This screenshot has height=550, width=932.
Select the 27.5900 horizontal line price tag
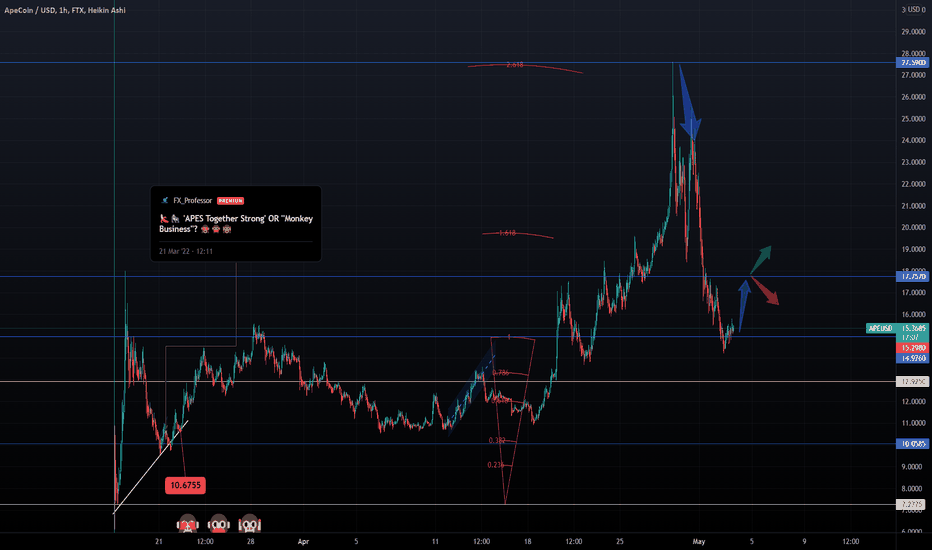point(912,62)
